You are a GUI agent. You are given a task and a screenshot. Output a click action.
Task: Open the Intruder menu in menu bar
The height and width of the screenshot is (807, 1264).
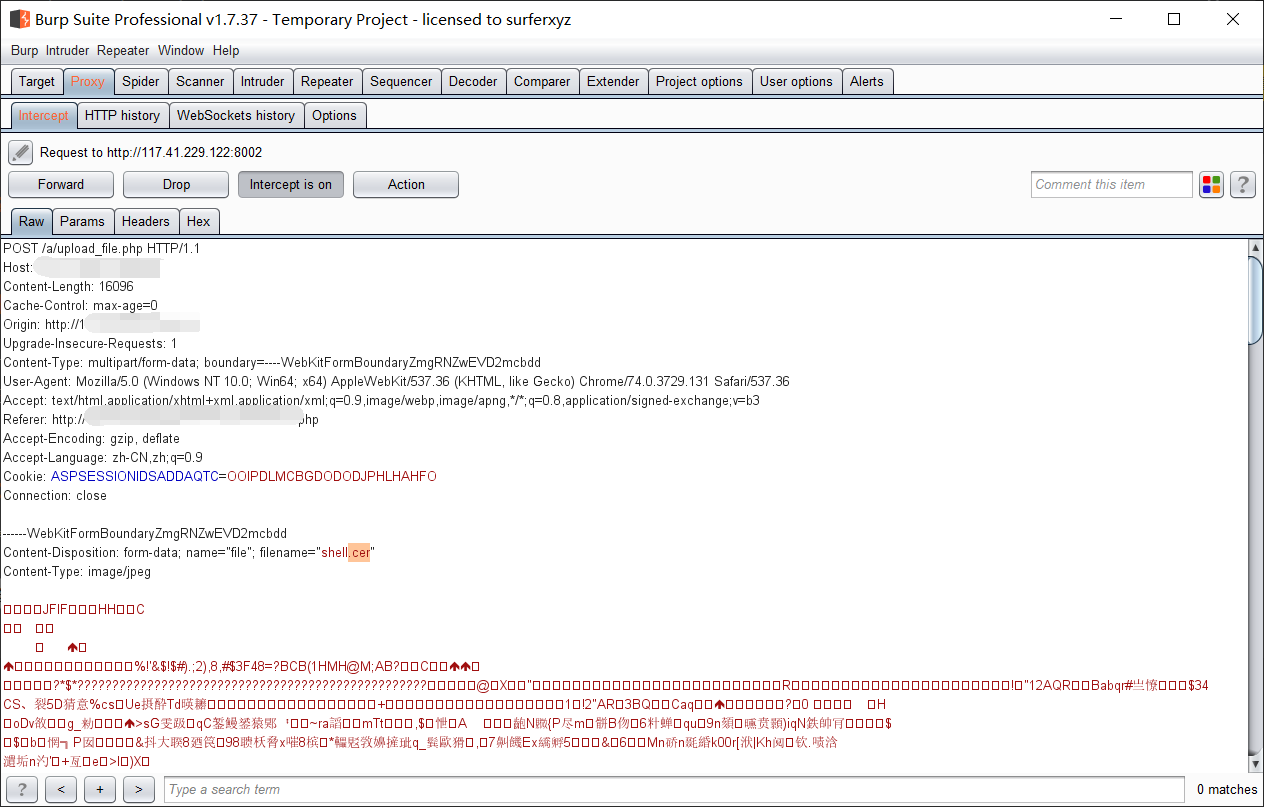pos(67,50)
